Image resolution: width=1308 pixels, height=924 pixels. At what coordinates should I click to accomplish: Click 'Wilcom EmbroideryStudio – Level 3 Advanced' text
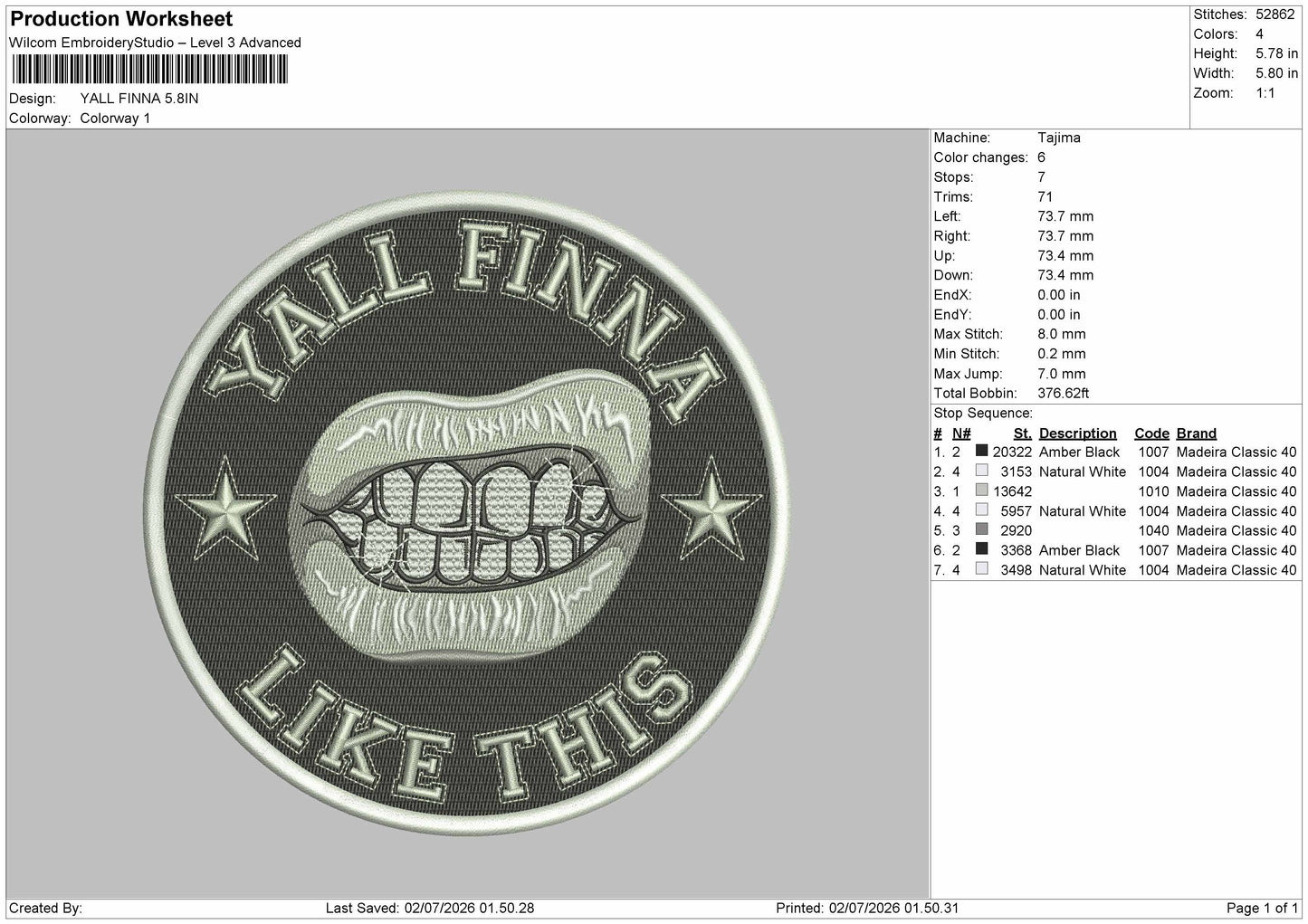click(155, 43)
